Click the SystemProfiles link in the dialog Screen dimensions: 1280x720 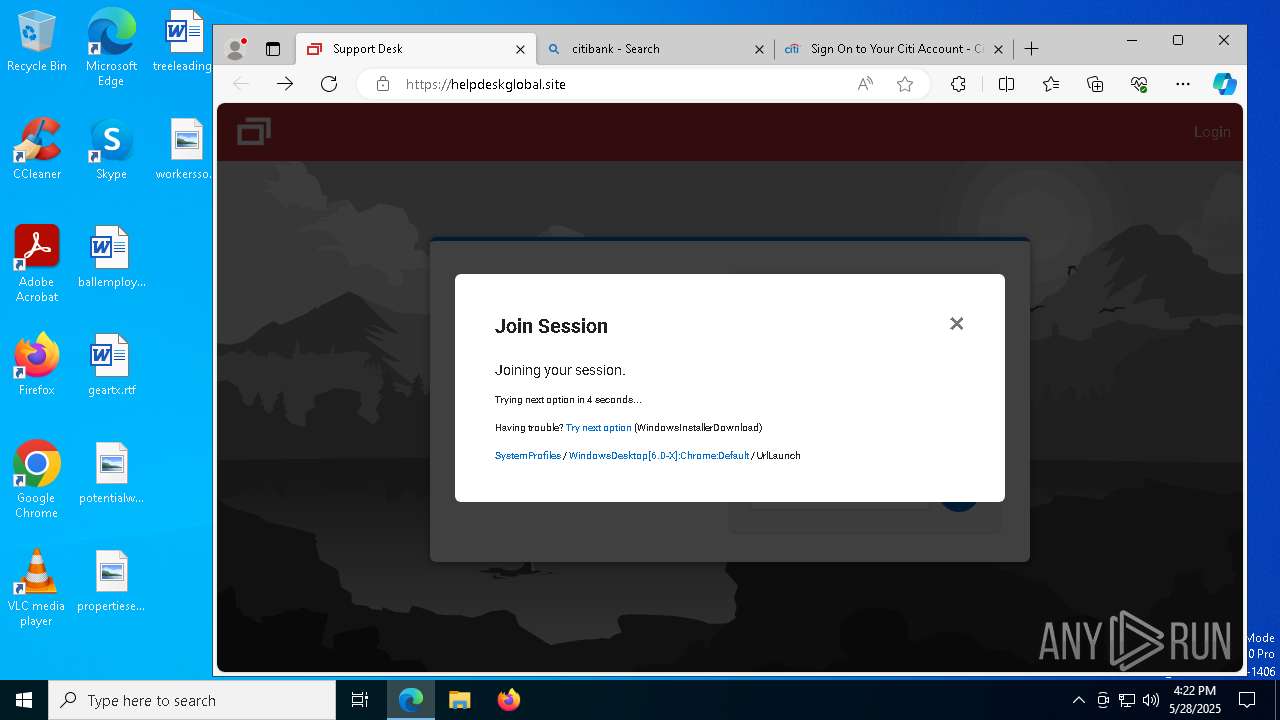(527, 455)
